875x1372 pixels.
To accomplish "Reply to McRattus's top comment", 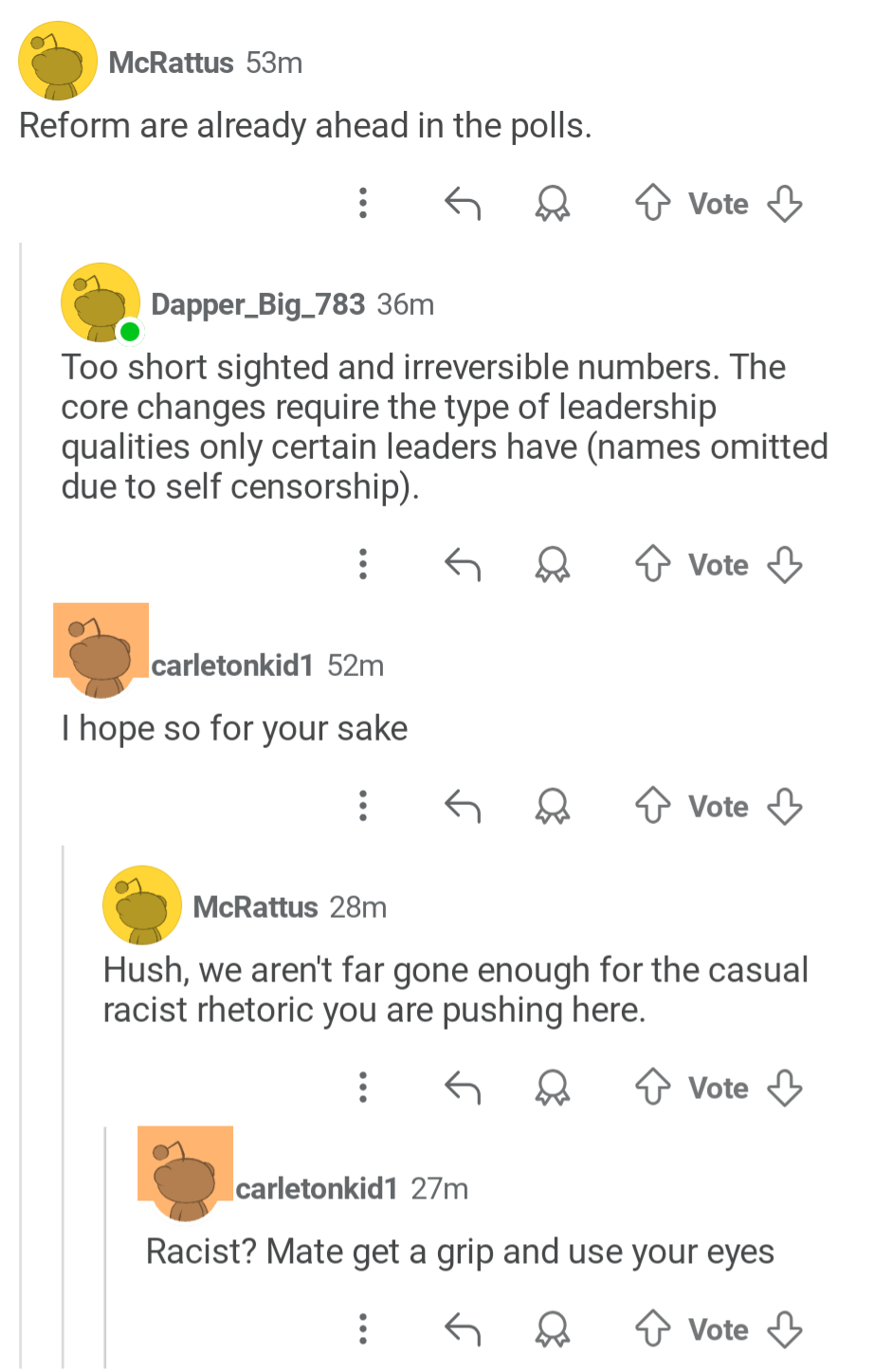I will pos(463,203).
